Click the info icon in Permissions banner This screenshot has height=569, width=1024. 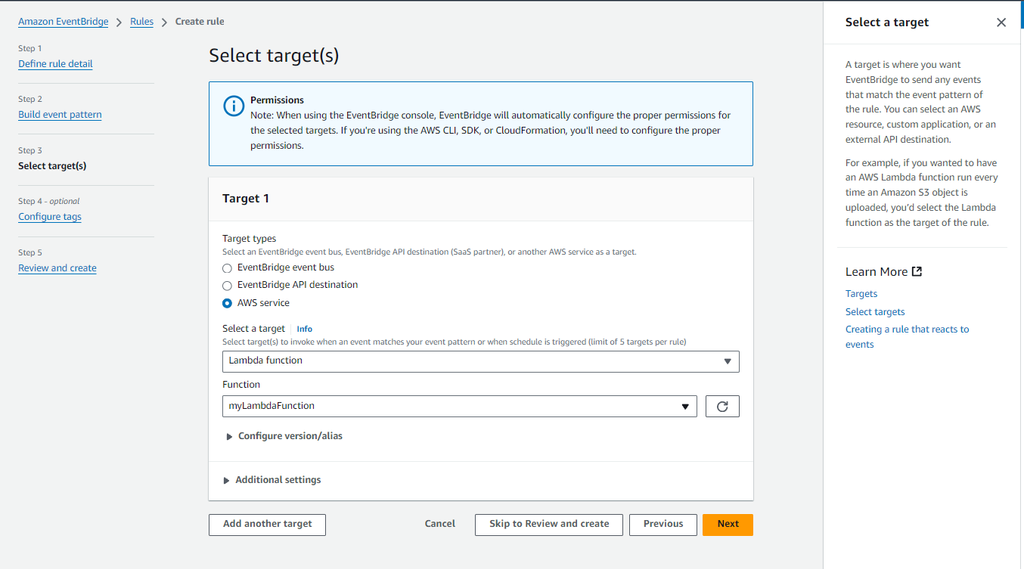(233, 105)
